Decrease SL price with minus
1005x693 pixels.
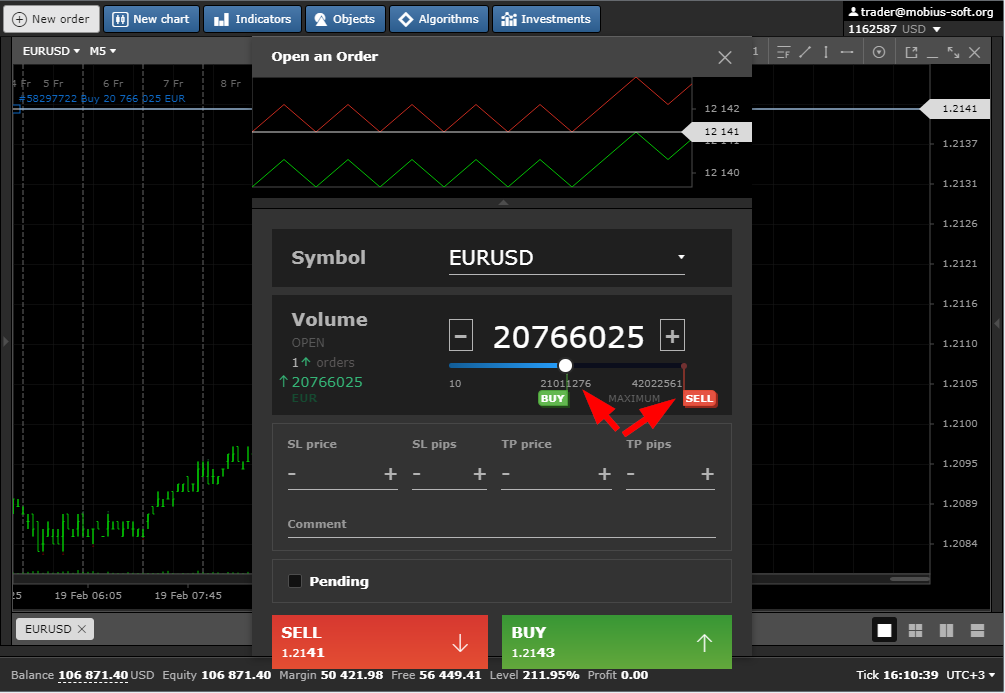[x=292, y=474]
